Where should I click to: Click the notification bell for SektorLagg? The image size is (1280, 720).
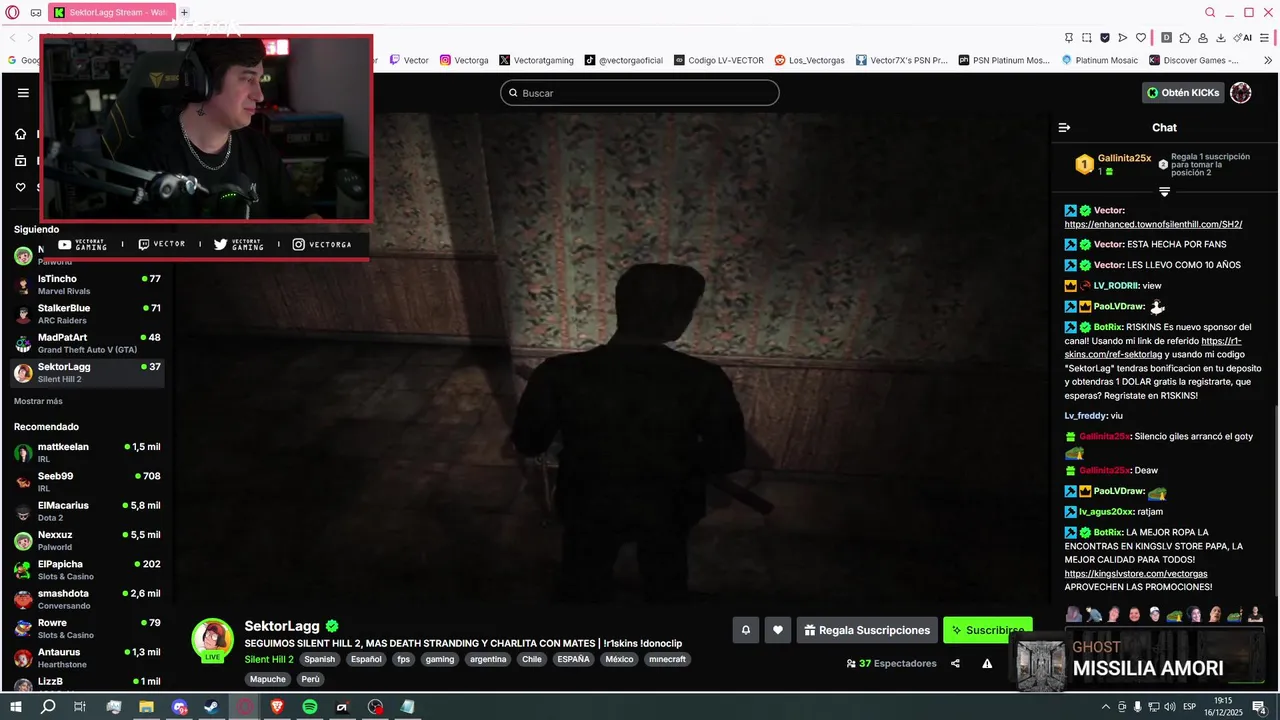click(x=745, y=630)
